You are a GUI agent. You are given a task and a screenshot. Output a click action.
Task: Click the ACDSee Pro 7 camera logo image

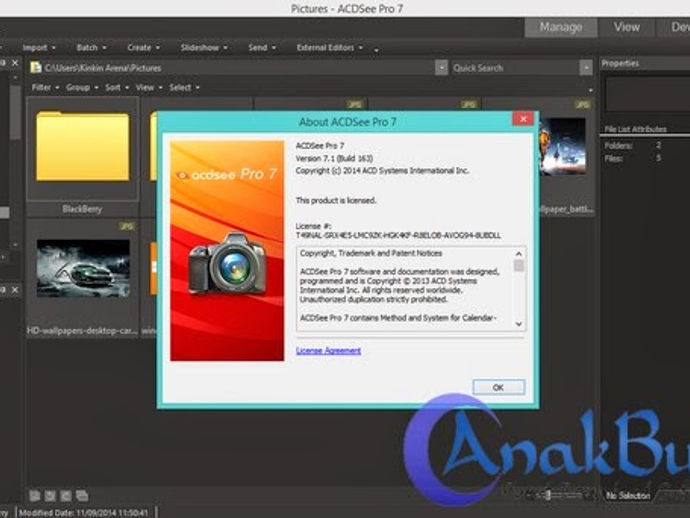coord(227,251)
